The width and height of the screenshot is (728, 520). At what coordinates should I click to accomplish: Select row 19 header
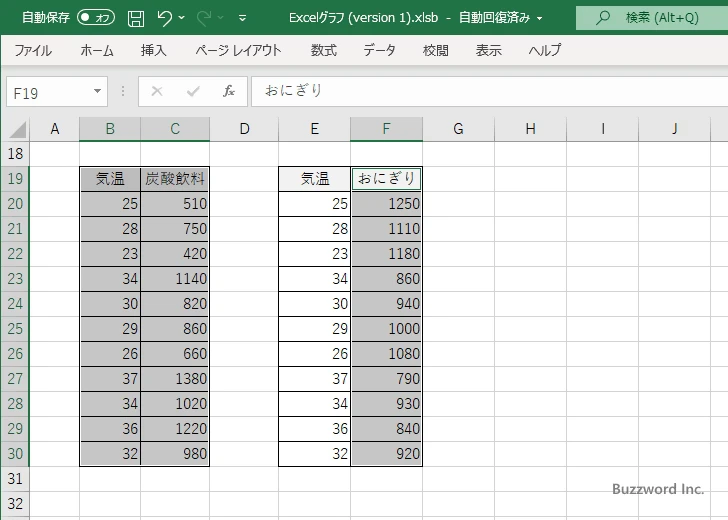15,179
